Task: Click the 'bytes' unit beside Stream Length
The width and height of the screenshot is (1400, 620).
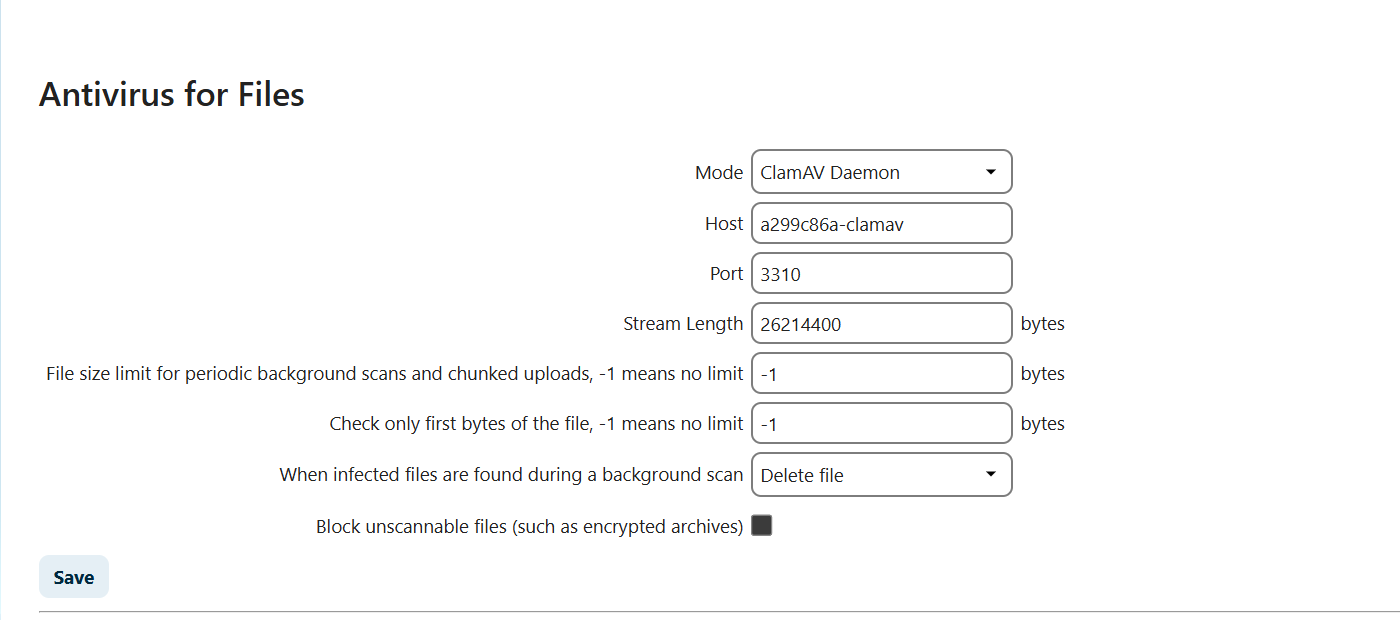Action: [x=1042, y=324]
